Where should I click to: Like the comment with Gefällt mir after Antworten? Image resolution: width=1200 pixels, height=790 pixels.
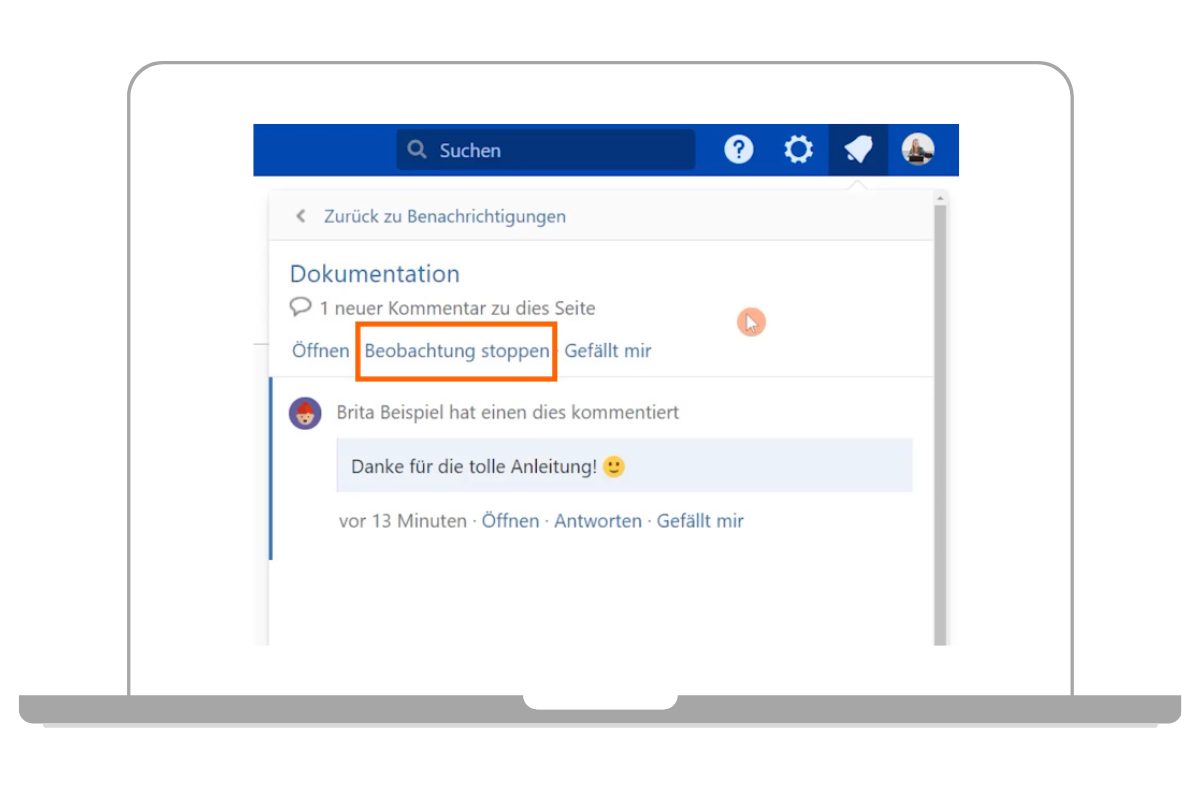[700, 521]
